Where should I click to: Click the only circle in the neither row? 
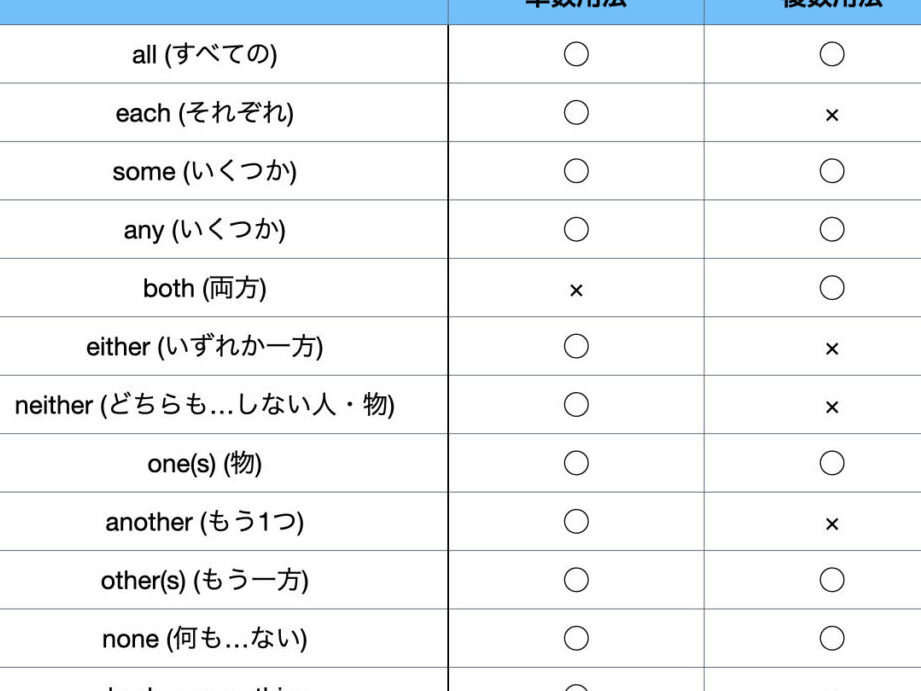(x=576, y=405)
